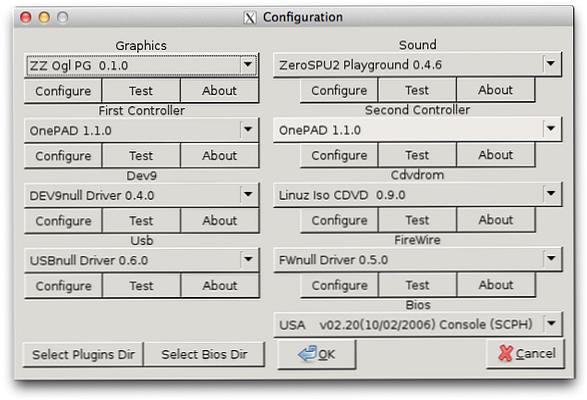Open About for First Controller
587x400 pixels.
point(219,155)
